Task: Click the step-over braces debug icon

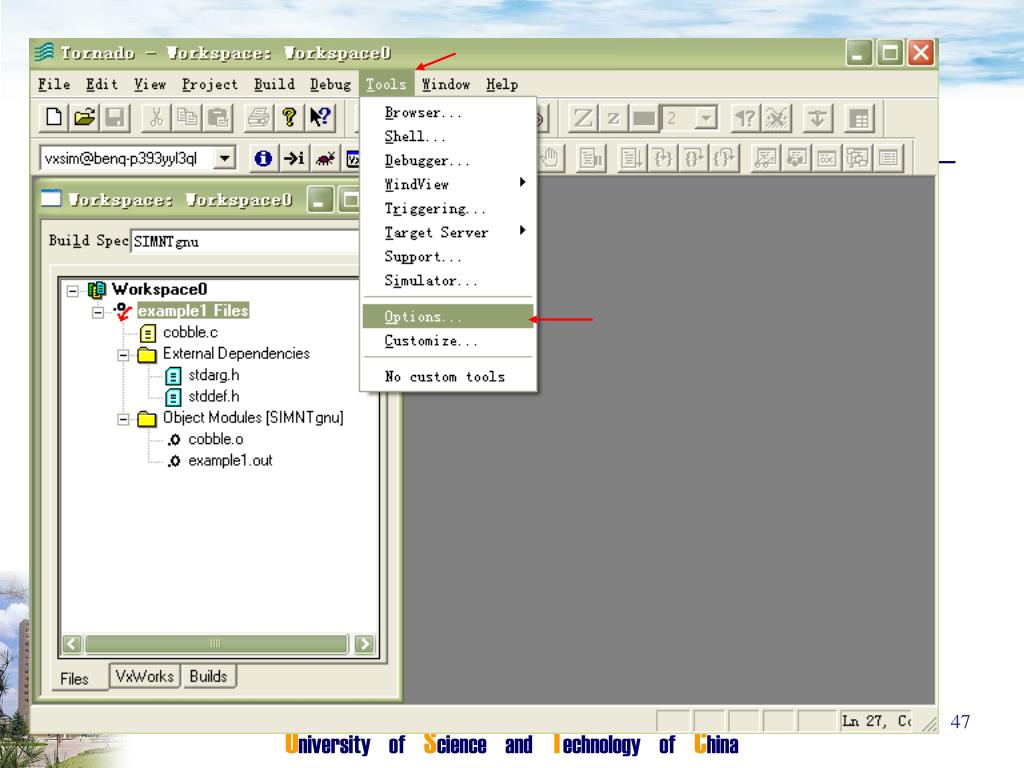Action: [x=694, y=158]
